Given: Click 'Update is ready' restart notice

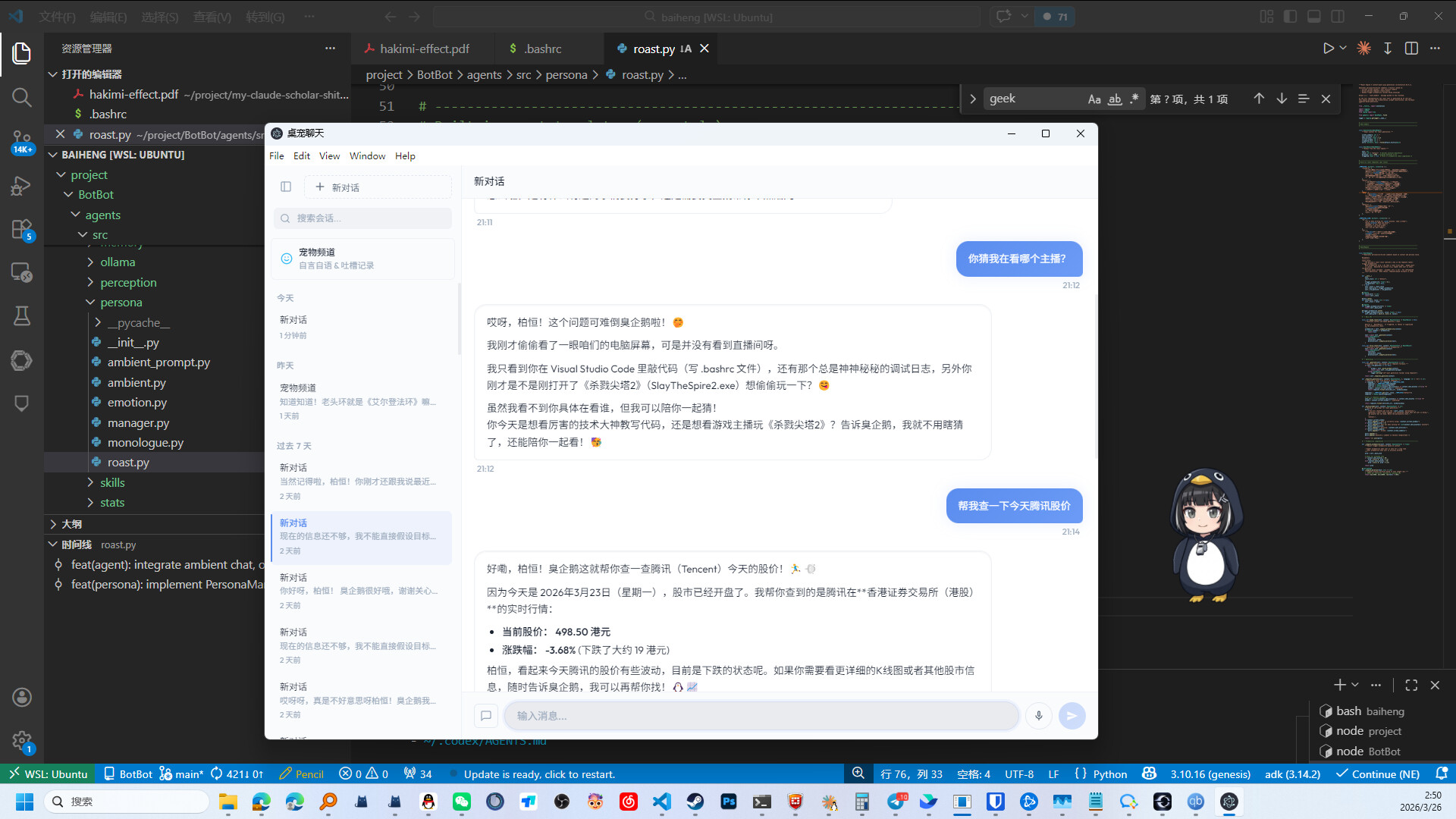Looking at the screenshot, I should (x=538, y=774).
